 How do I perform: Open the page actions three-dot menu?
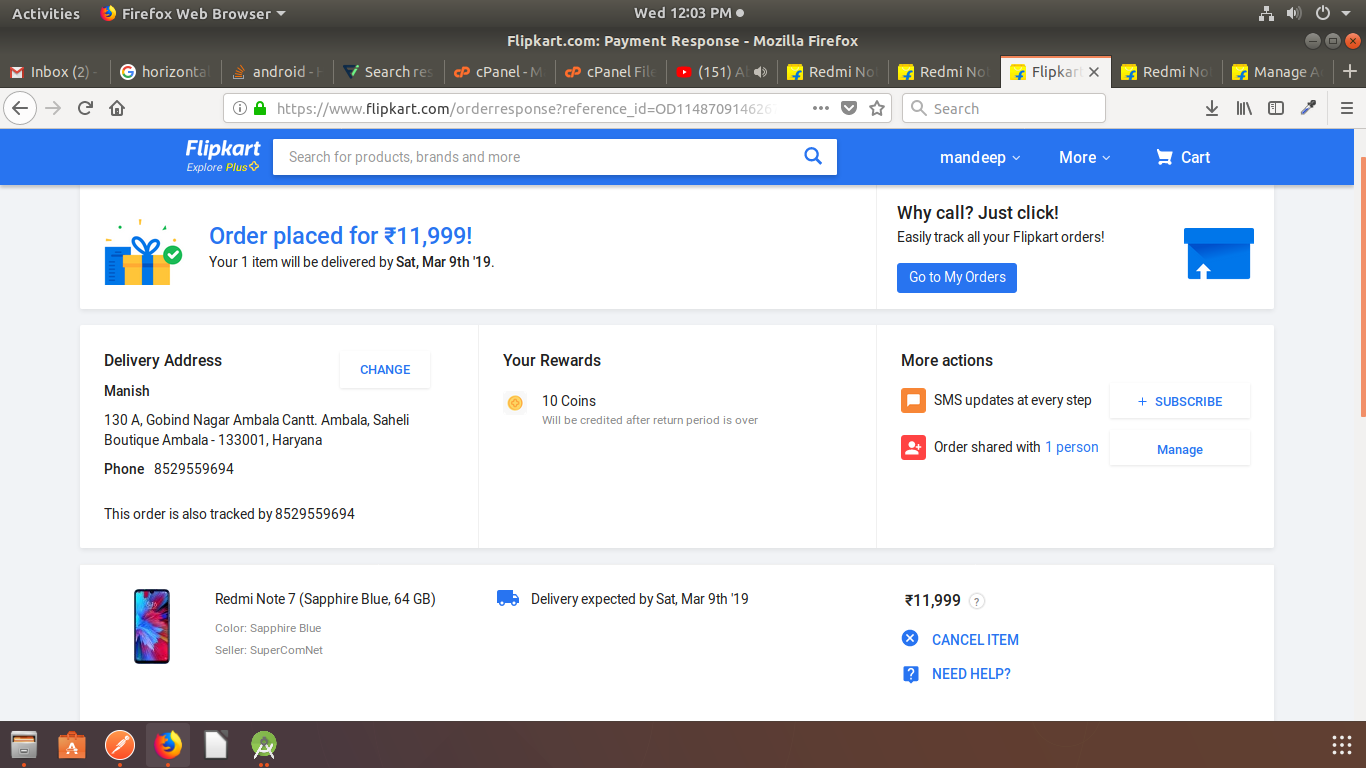[820, 108]
